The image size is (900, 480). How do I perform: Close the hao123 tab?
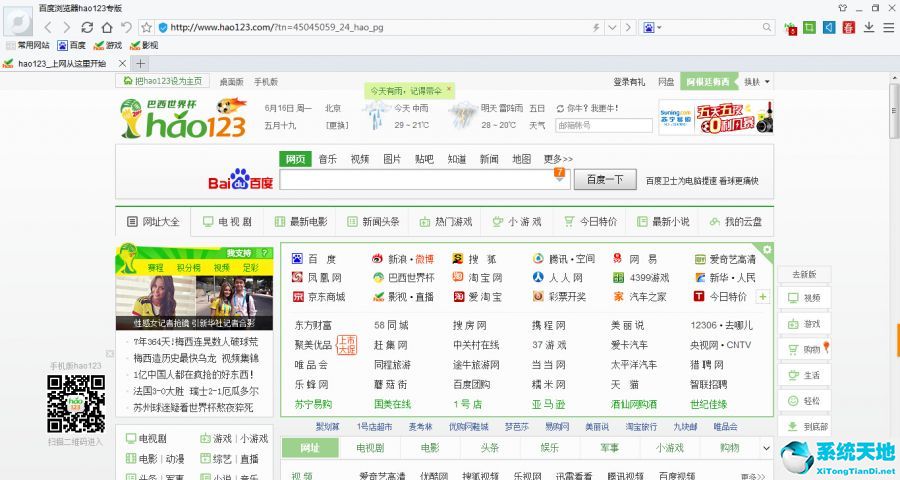(x=122, y=63)
